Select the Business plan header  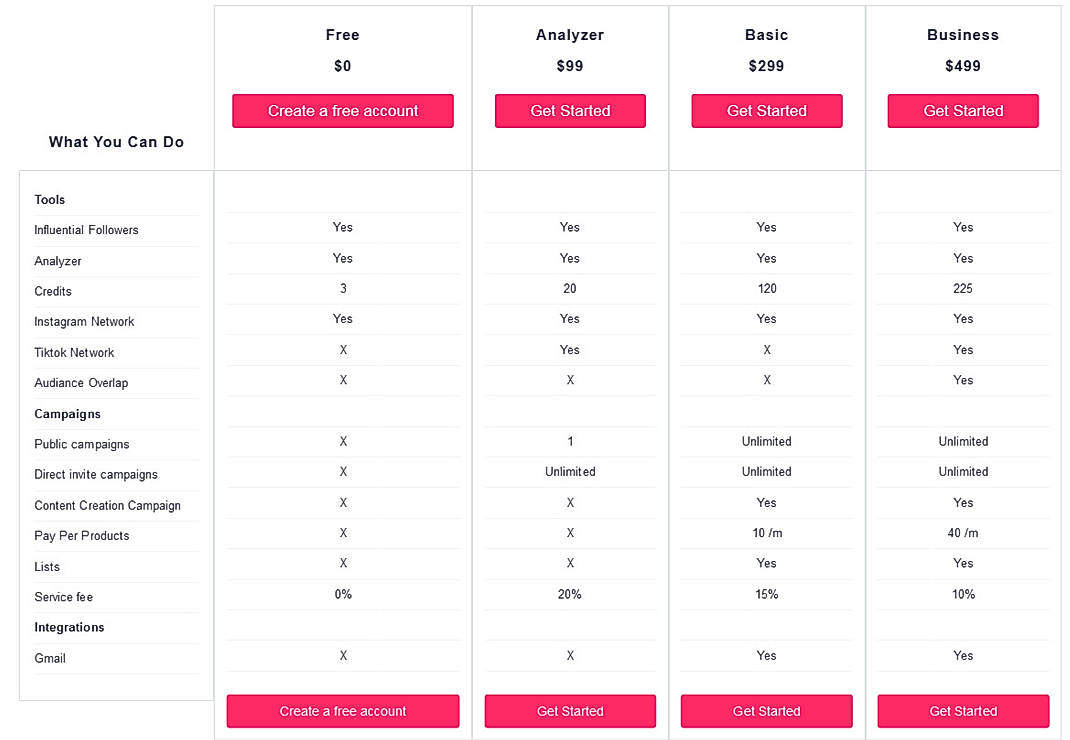pyautogui.click(x=962, y=34)
